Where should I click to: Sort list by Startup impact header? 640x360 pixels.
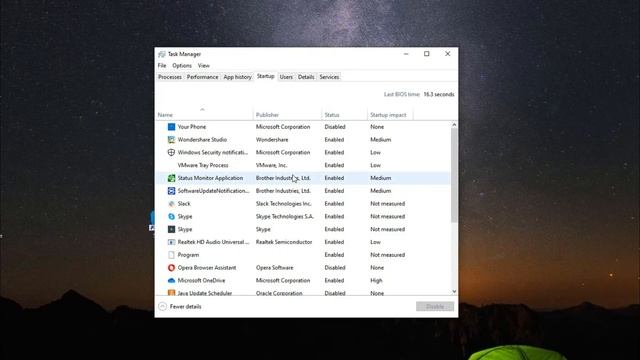coord(390,115)
